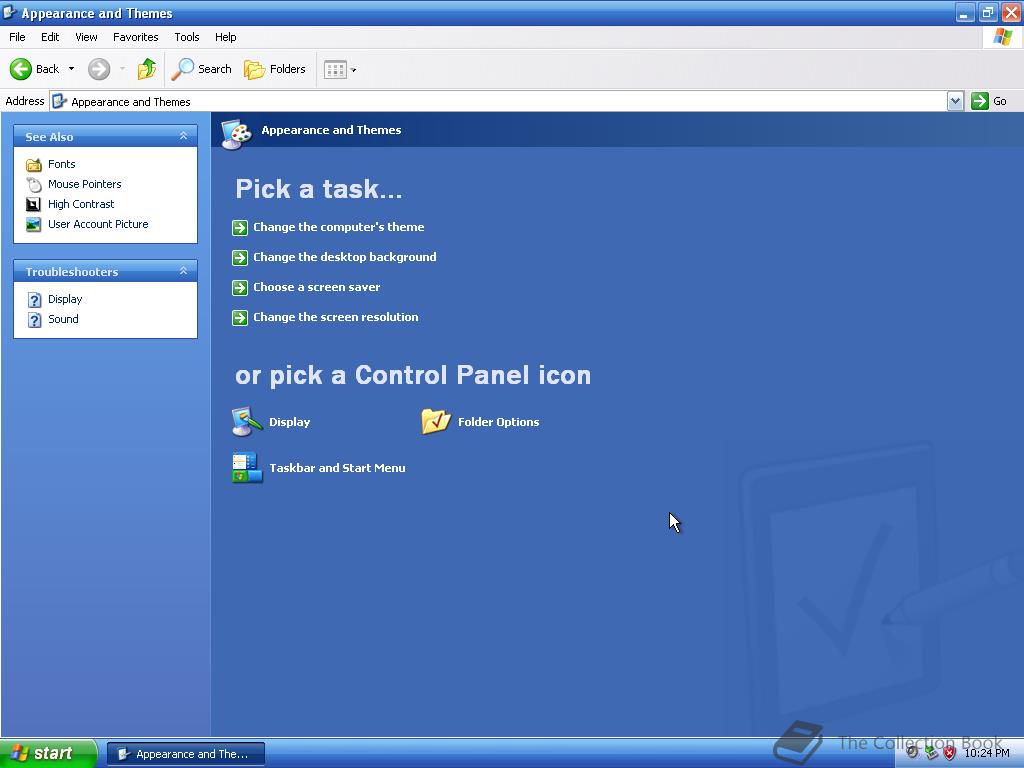Open the Start menu
Image resolution: width=1024 pixels, height=768 pixels.
pos(48,754)
